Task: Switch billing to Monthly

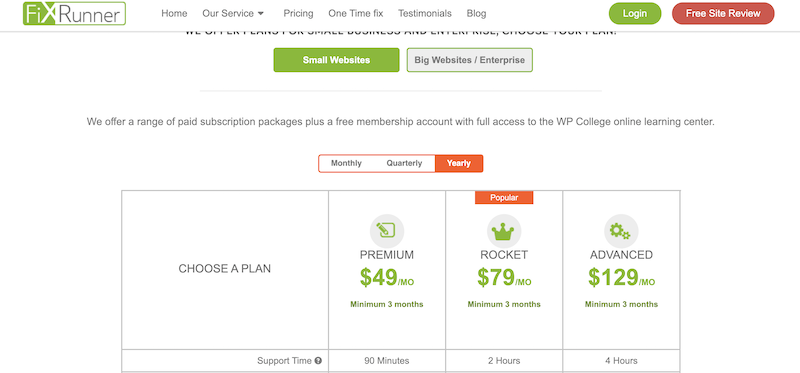Action: [x=346, y=163]
